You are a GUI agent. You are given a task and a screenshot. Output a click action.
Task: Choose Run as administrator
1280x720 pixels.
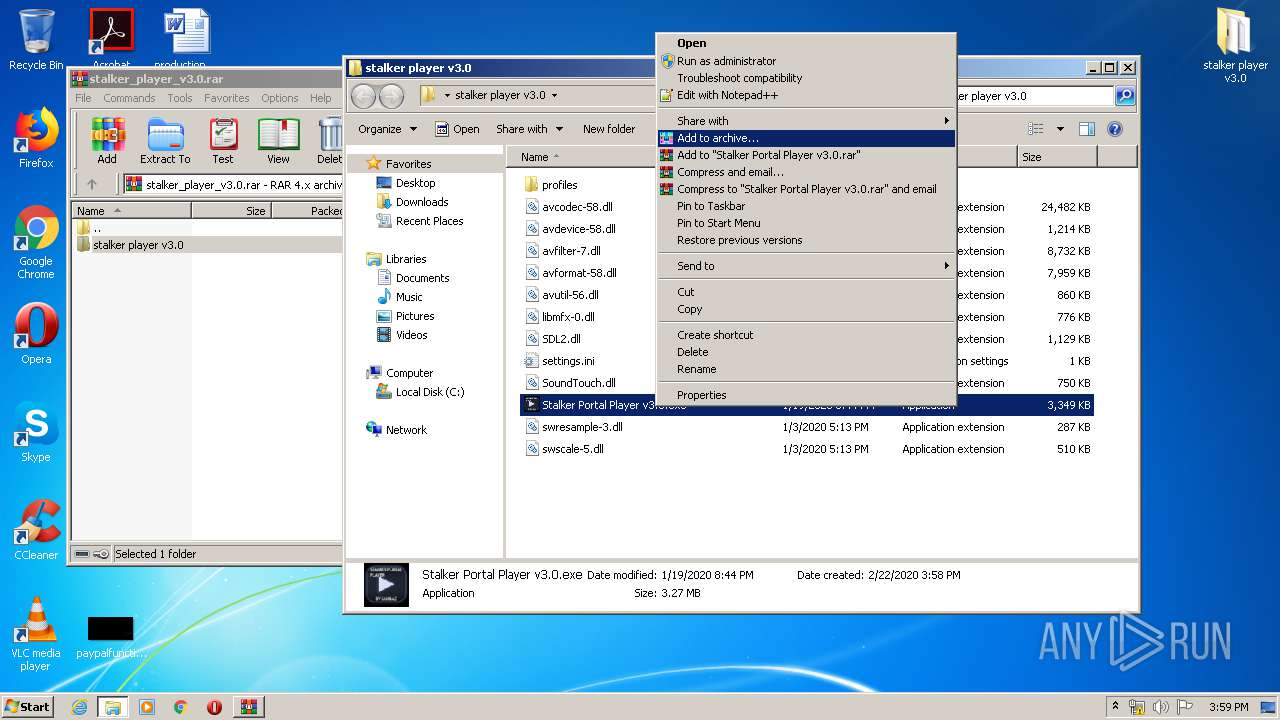click(x=806, y=61)
